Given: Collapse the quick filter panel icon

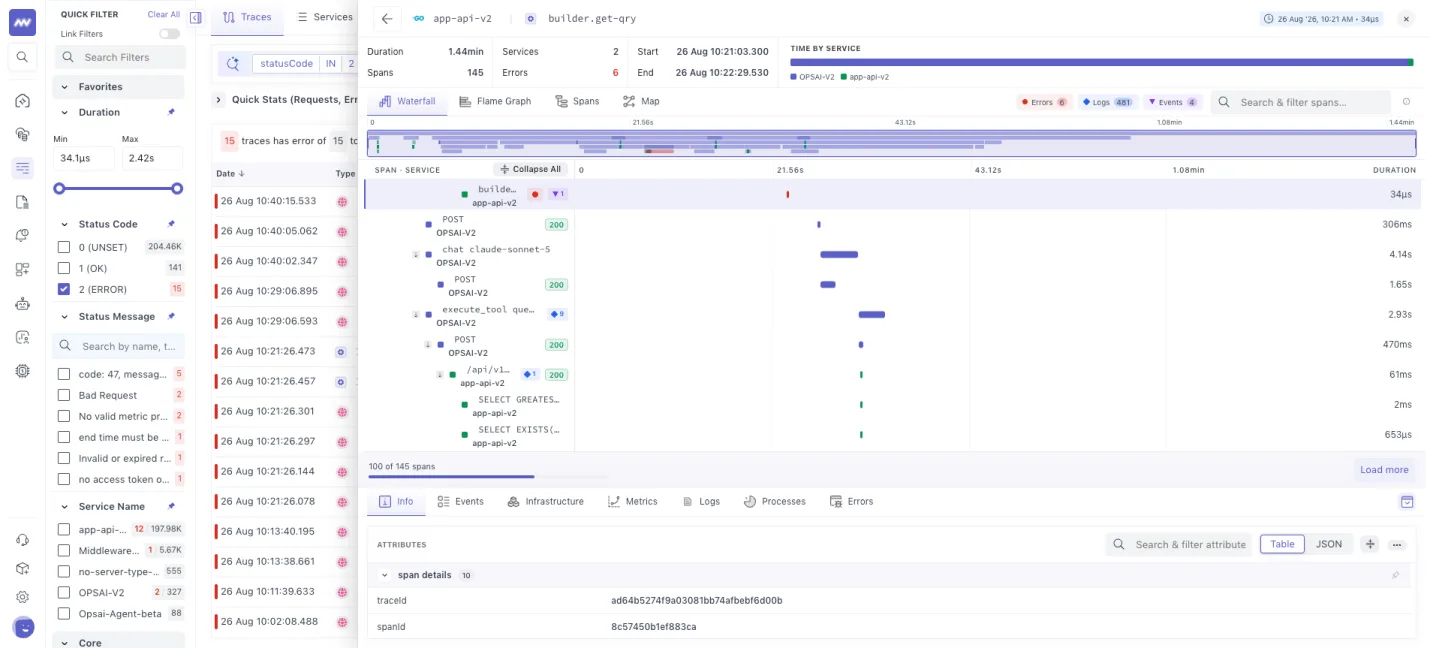Looking at the screenshot, I should click(x=195, y=17).
